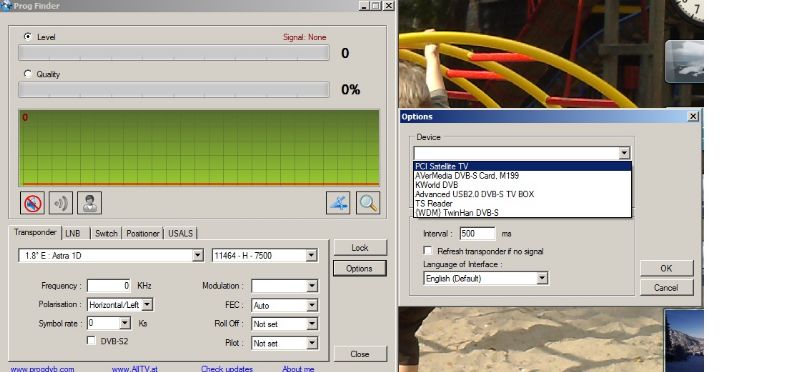
Task: Open the FEC dropdown set to Auto
Action: tap(312, 306)
